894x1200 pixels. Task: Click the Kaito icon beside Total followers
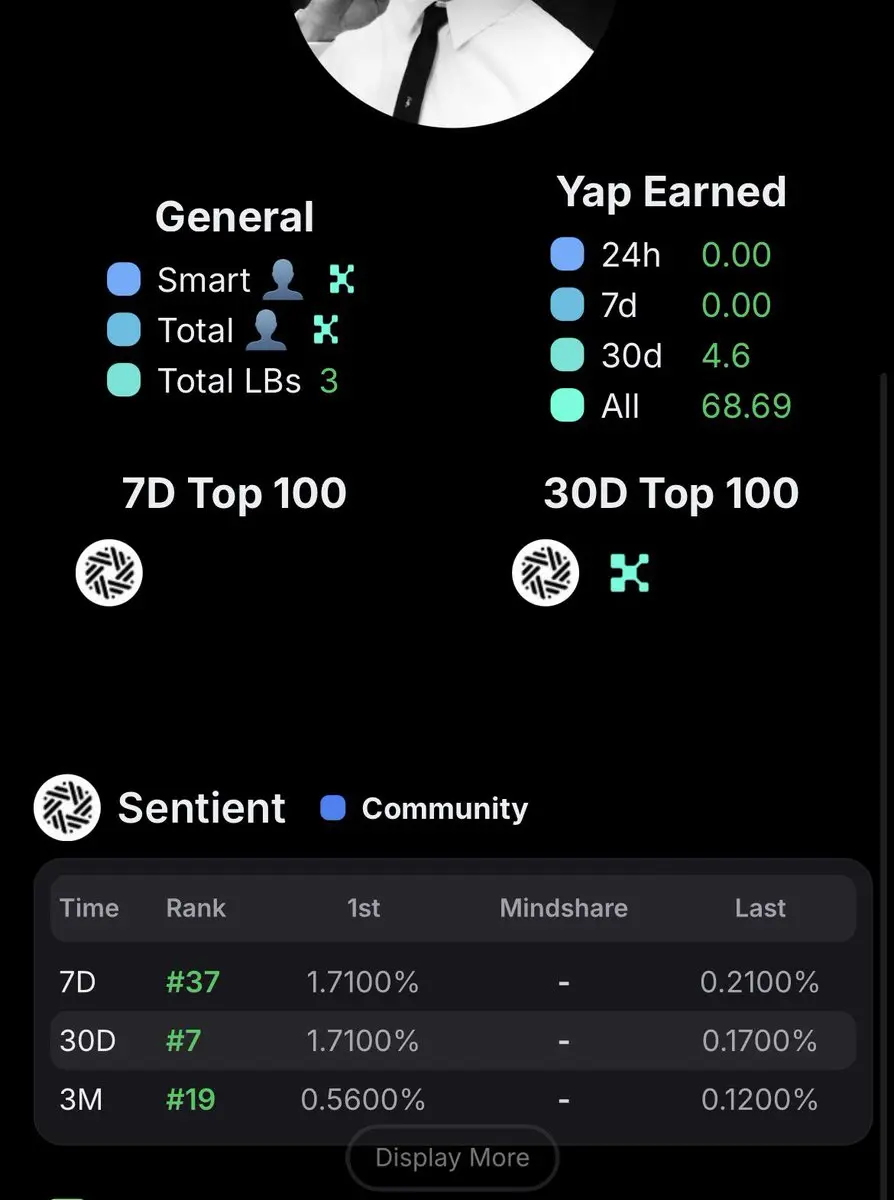click(x=326, y=329)
